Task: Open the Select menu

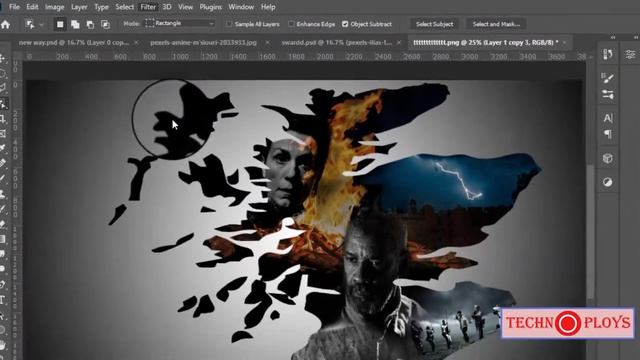Action: [124, 7]
